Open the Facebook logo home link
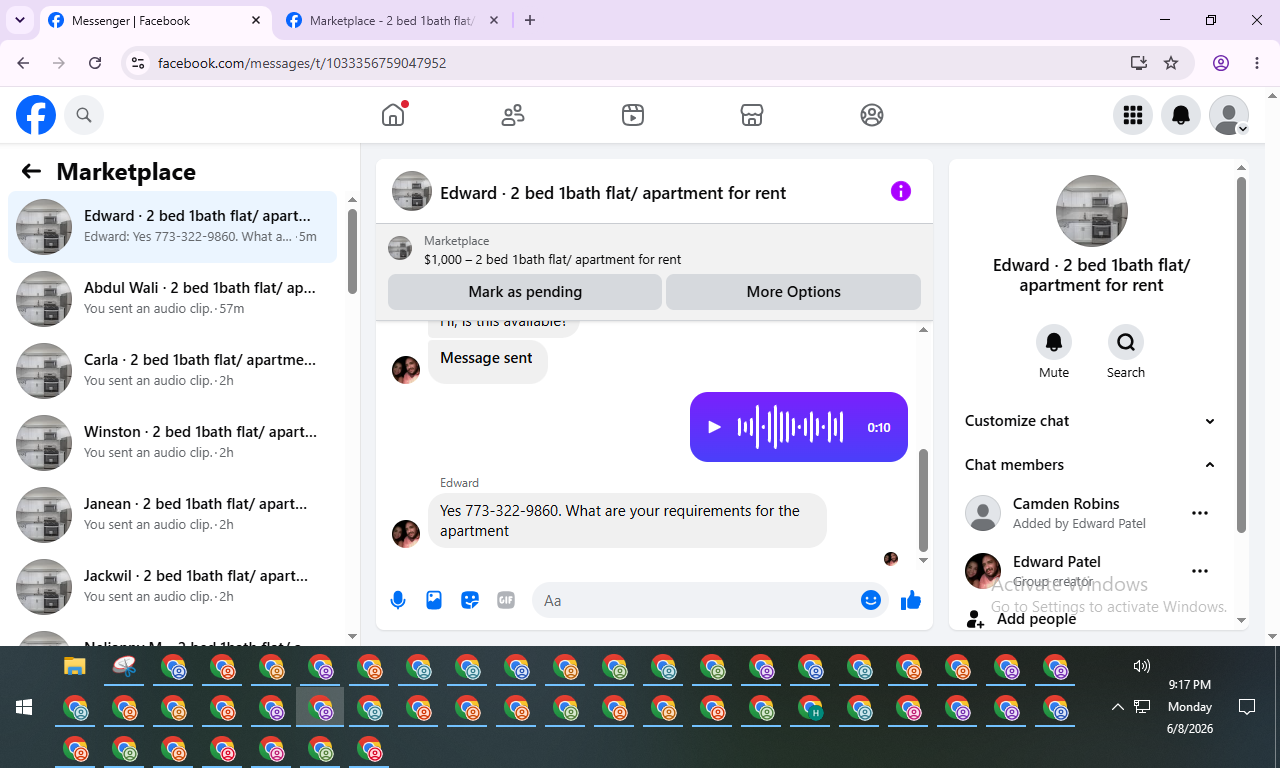The width and height of the screenshot is (1280, 768). 36,116
